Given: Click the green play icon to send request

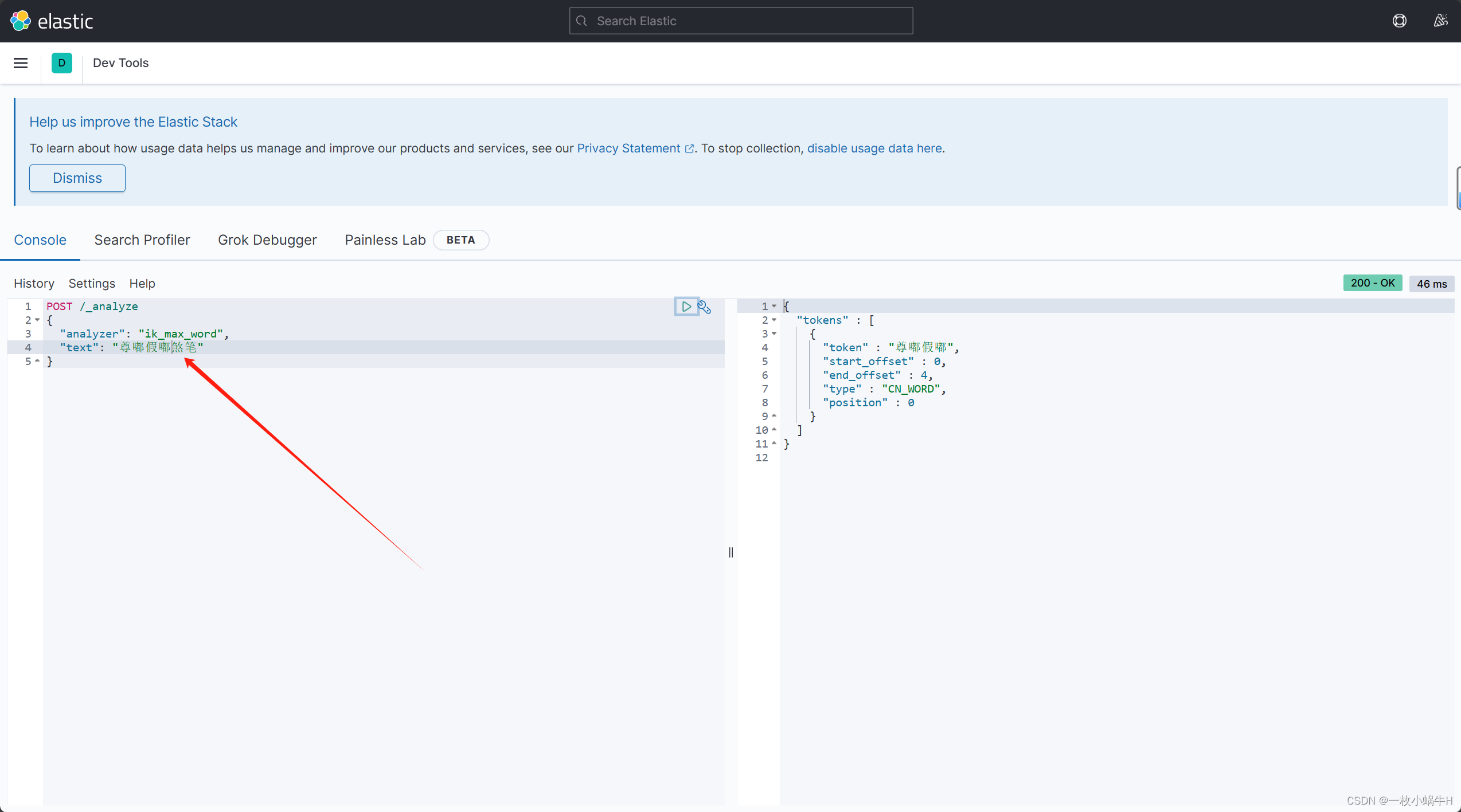Looking at the screenshot, I should click(686, 307).
